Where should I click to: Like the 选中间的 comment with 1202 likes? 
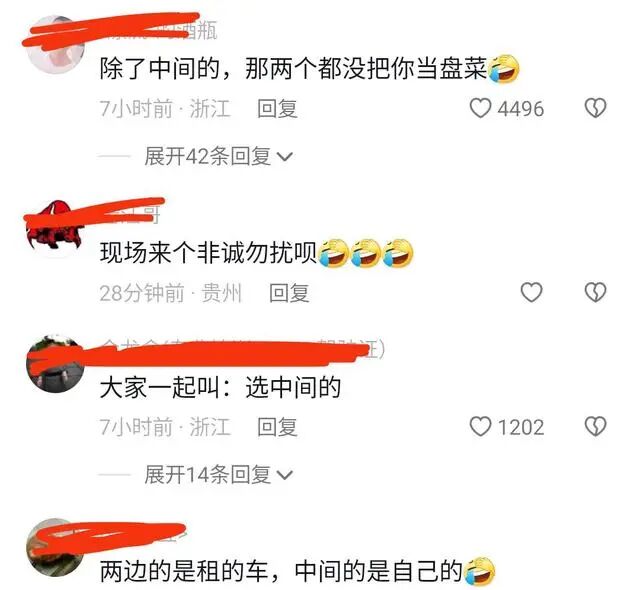pos(480,427)
